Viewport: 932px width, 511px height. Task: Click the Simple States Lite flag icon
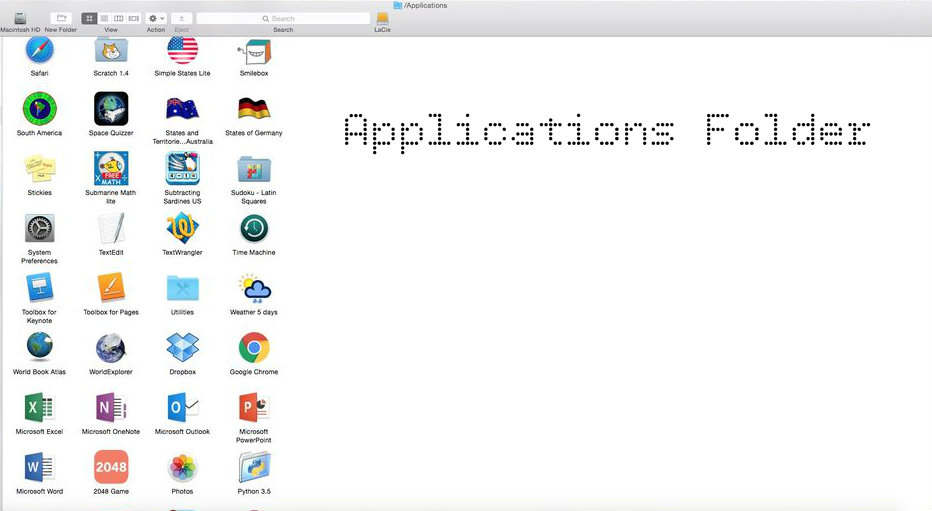pos(182,50)
